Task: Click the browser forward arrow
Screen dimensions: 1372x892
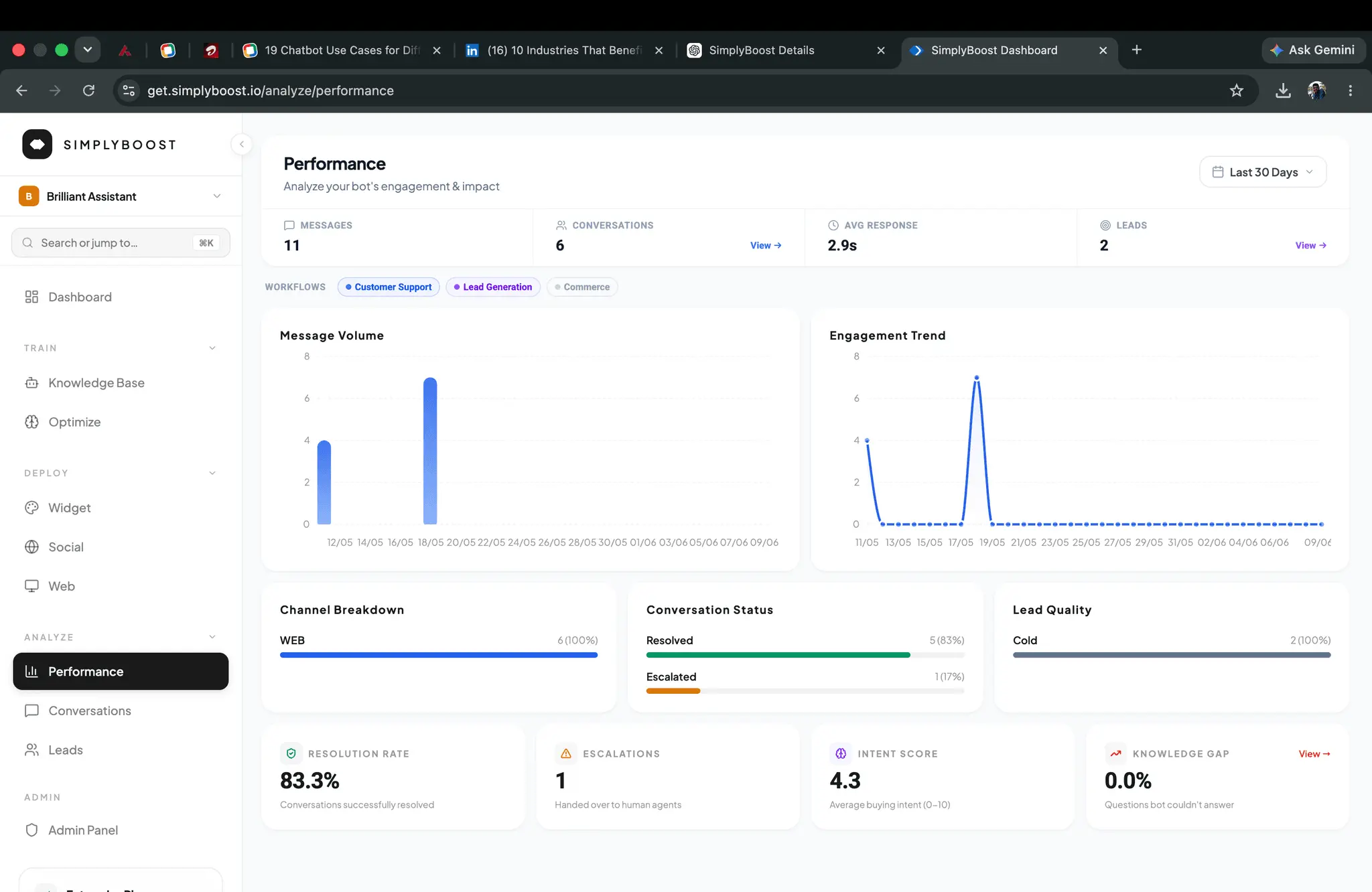Action: [x=55, y=90]
